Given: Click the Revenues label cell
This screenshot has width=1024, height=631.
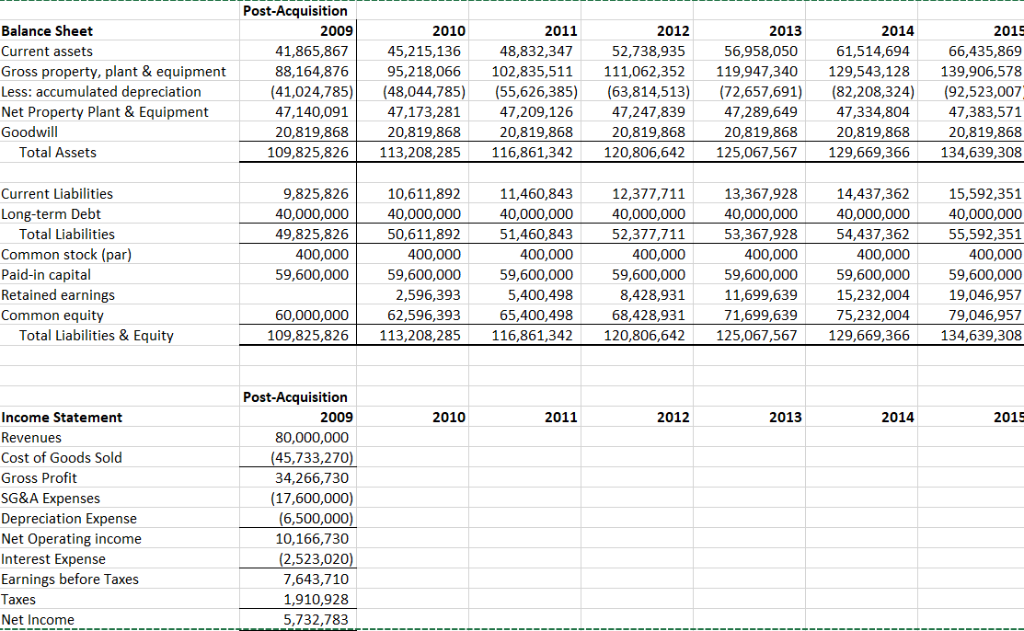Looking at the screenshot, I should pos(30,437).
